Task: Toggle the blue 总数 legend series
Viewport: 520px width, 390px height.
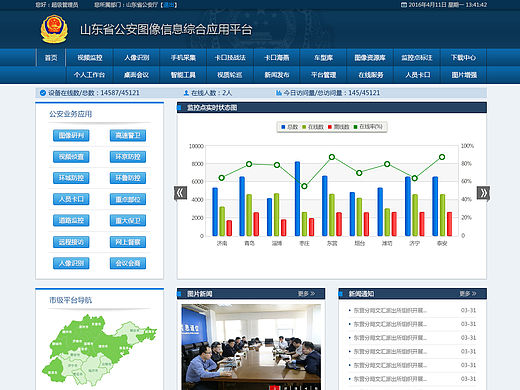Action: click(x=289, y=127)
